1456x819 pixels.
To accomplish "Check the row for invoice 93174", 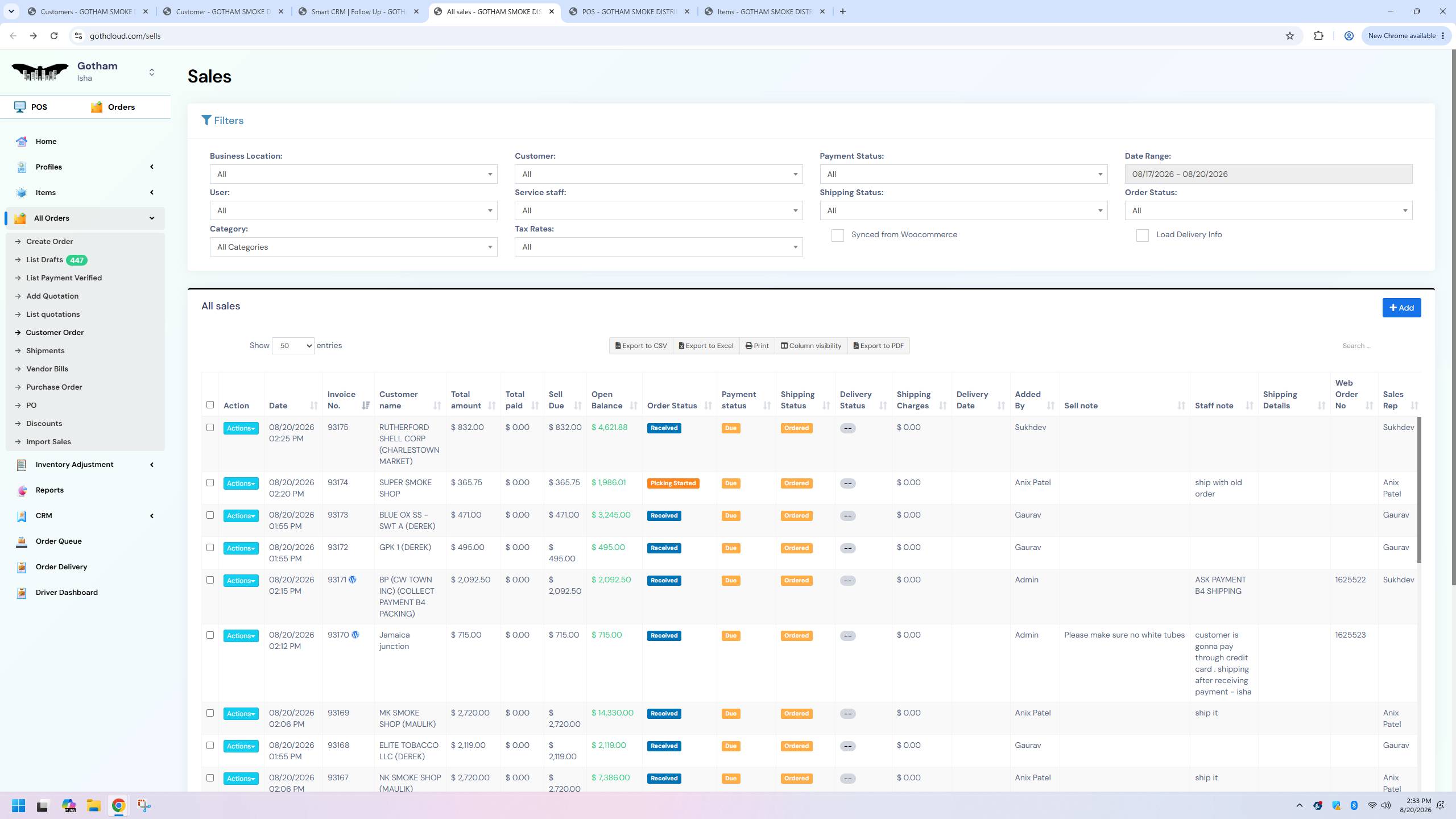I will (x=210, y=482).
